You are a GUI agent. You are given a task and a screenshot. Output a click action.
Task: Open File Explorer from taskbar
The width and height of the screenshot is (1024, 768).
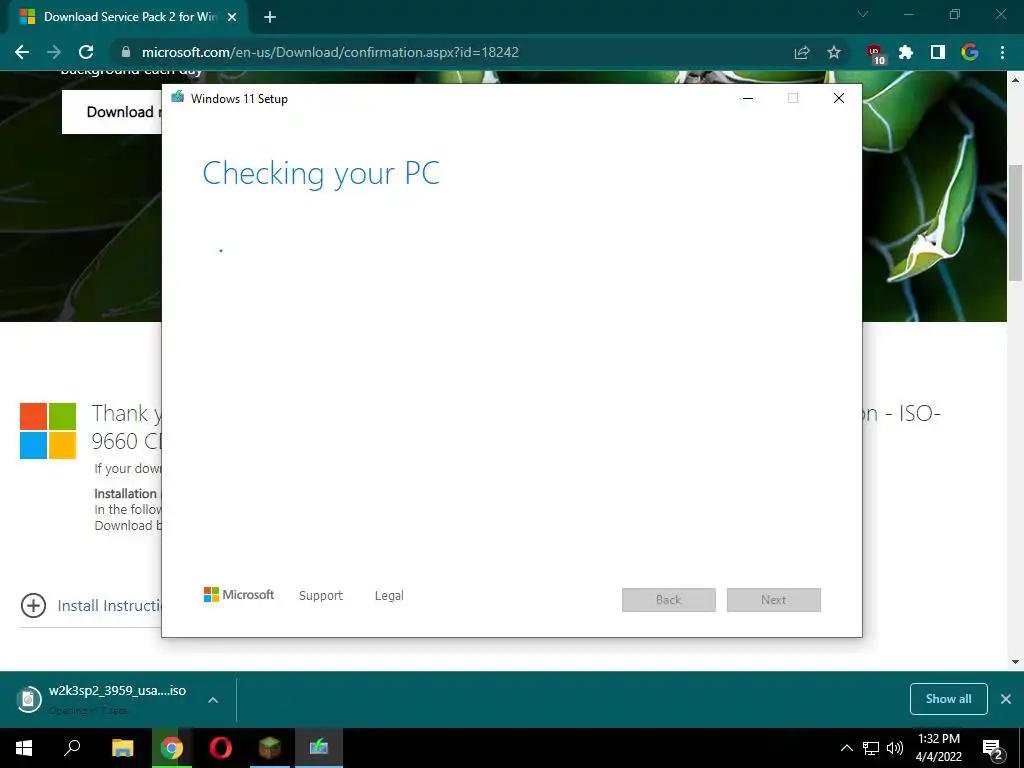(122, 748)
